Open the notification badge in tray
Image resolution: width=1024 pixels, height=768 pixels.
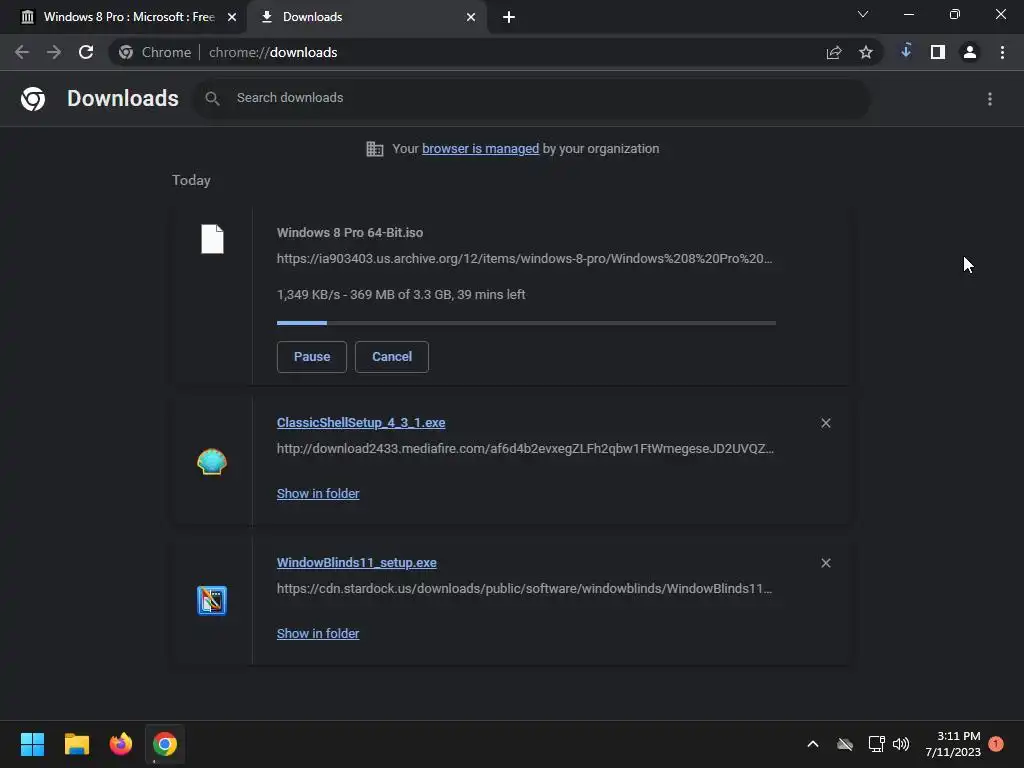click(996, 744)
